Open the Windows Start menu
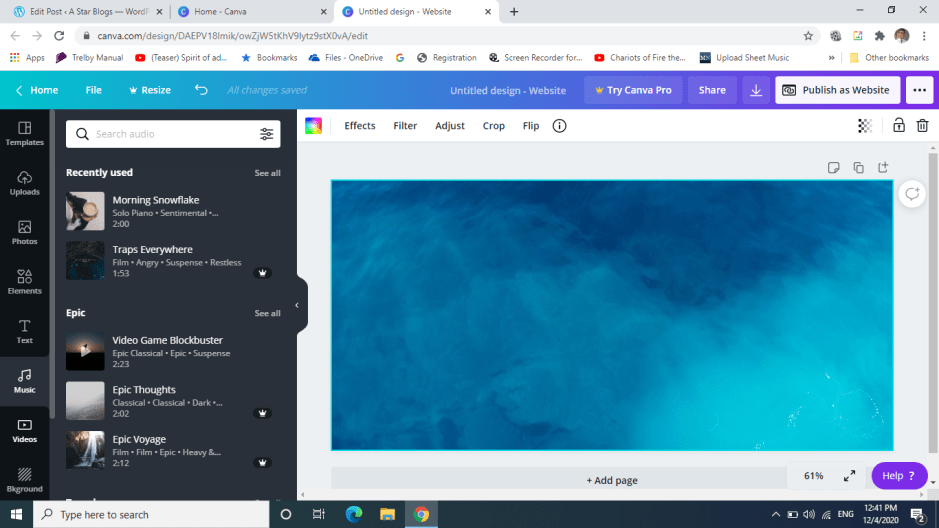Image resolution: width=939 pixels, height=528 pixels. [x=16, y=514]
